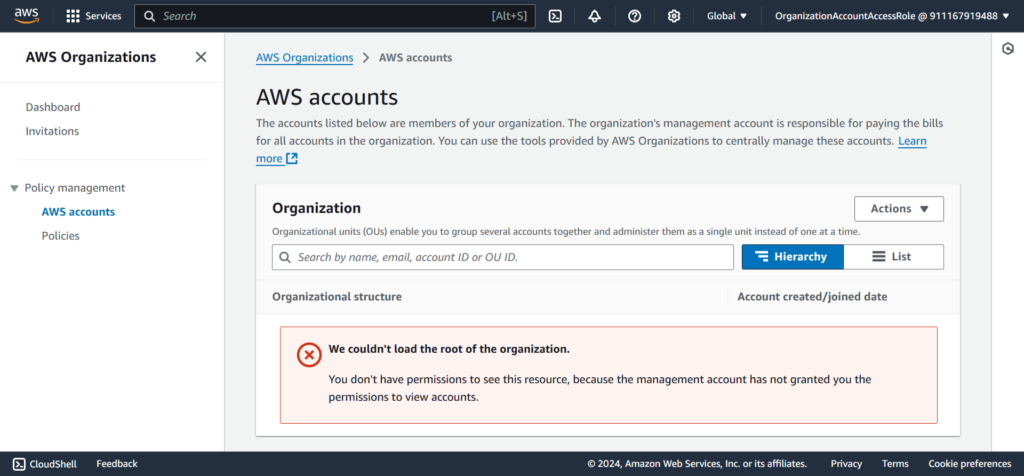Click the AWS logo home icon
Screen dimensions: 1024x476
click(x=26, y=16)
